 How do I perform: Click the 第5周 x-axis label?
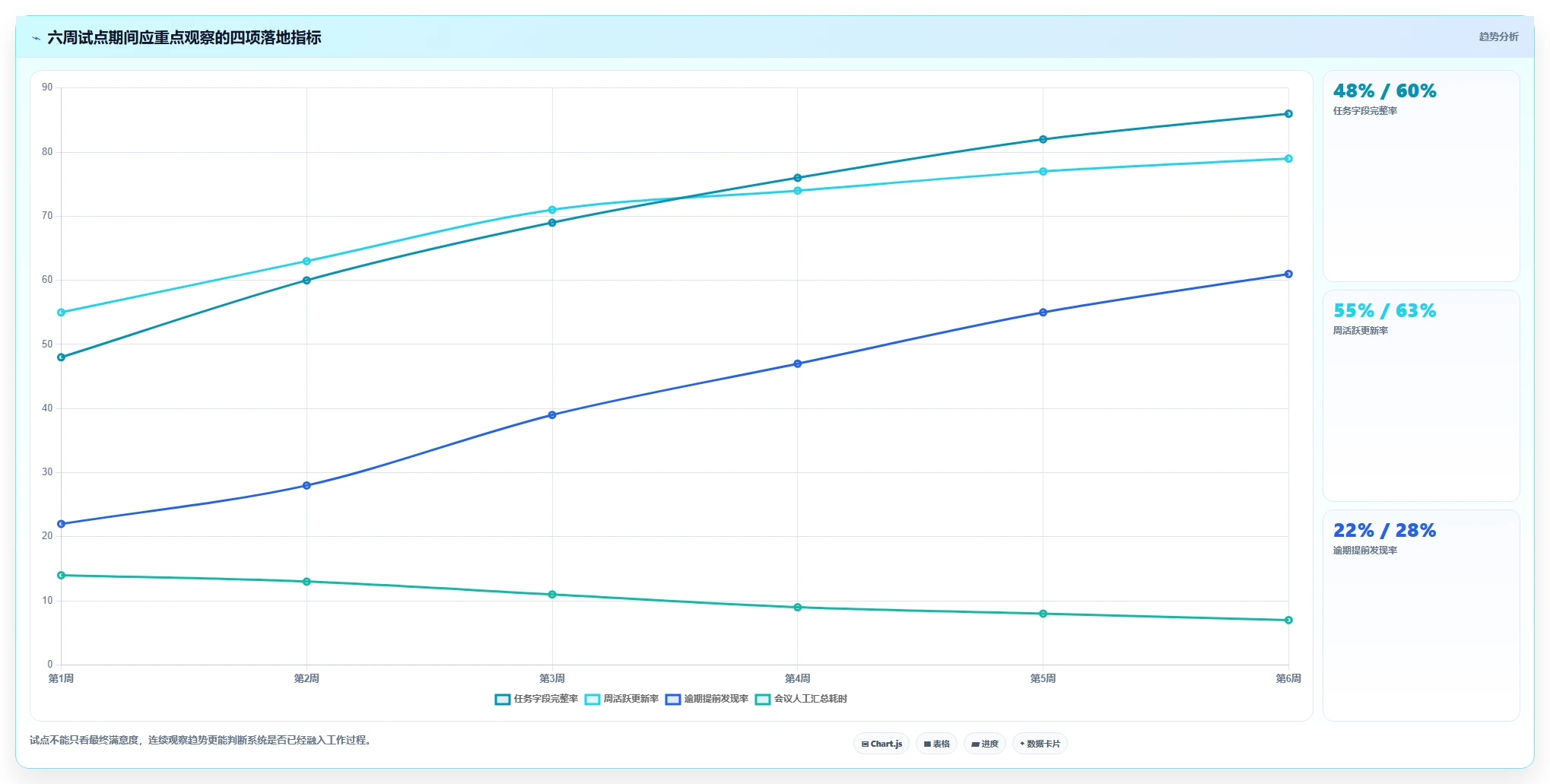[x=1043, y=678]
